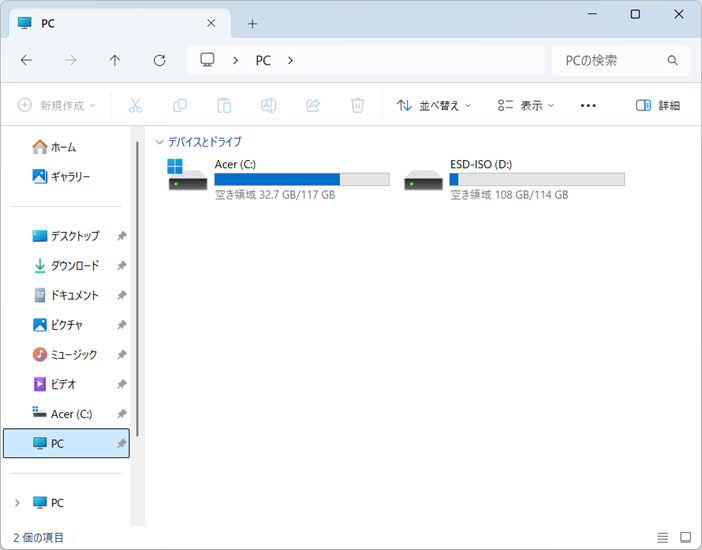Screen dimensions: 702x550
Task: Open ダウンロード folder in sidebar
Action: point(74,266)
